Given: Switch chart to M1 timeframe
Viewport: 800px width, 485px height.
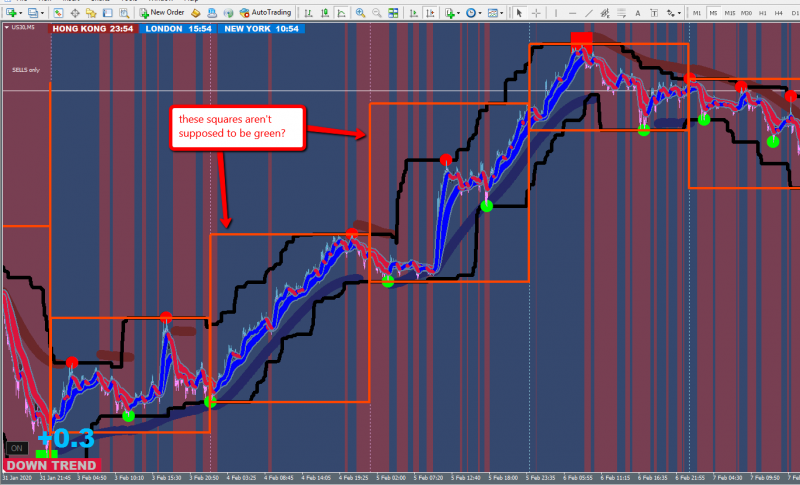Looking at the screenshot, I should tap(696, 13).
